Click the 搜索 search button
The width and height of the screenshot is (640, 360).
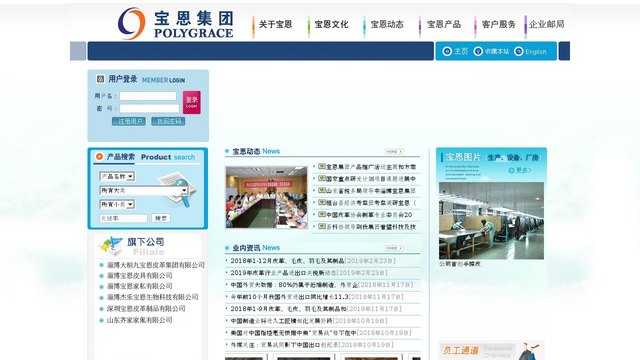coord(161,218)
